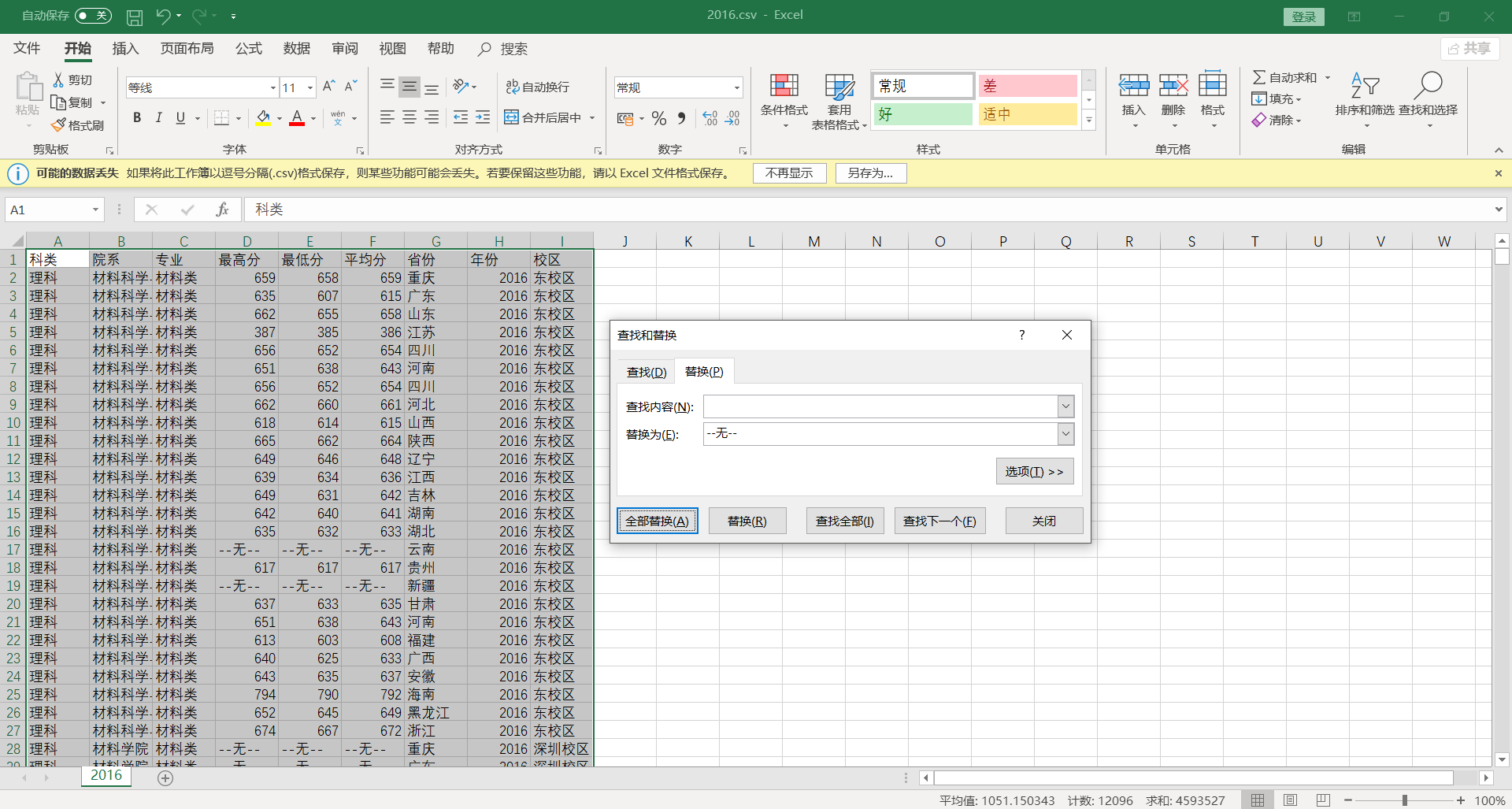The image size is (1512, 809).
Task: Click the Save icon in title bar
Action: pos(135,16)
